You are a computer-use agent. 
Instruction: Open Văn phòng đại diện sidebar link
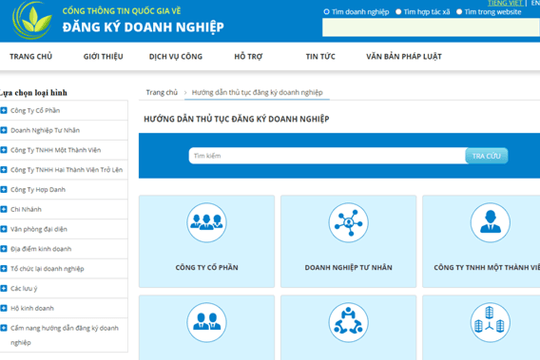[39, 229]
